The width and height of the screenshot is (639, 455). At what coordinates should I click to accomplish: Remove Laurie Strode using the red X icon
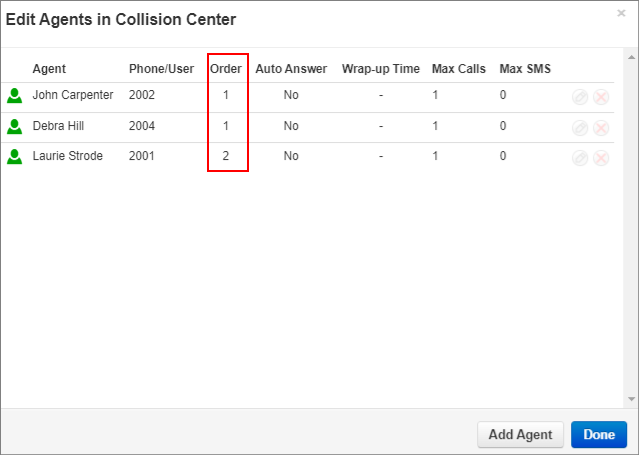tap(601, 158)
